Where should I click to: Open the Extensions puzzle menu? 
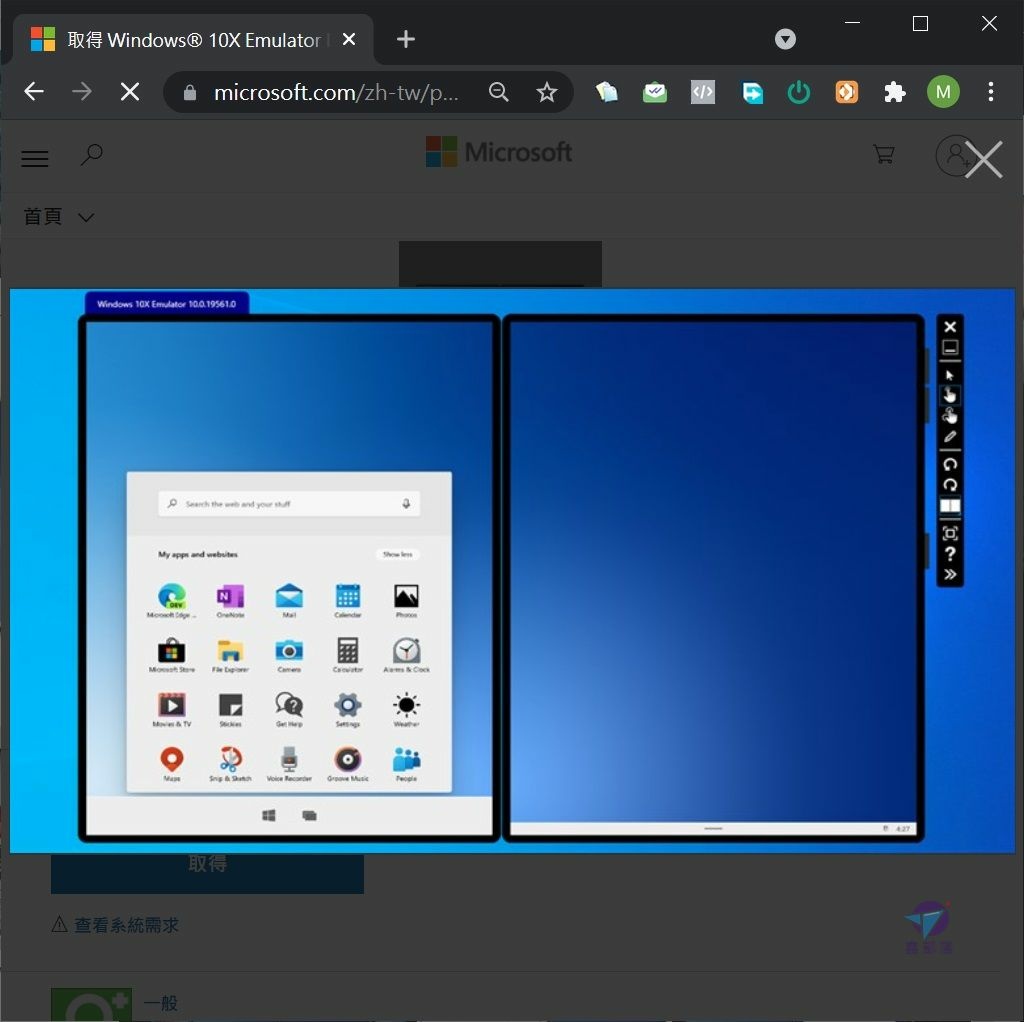(894, 92)
